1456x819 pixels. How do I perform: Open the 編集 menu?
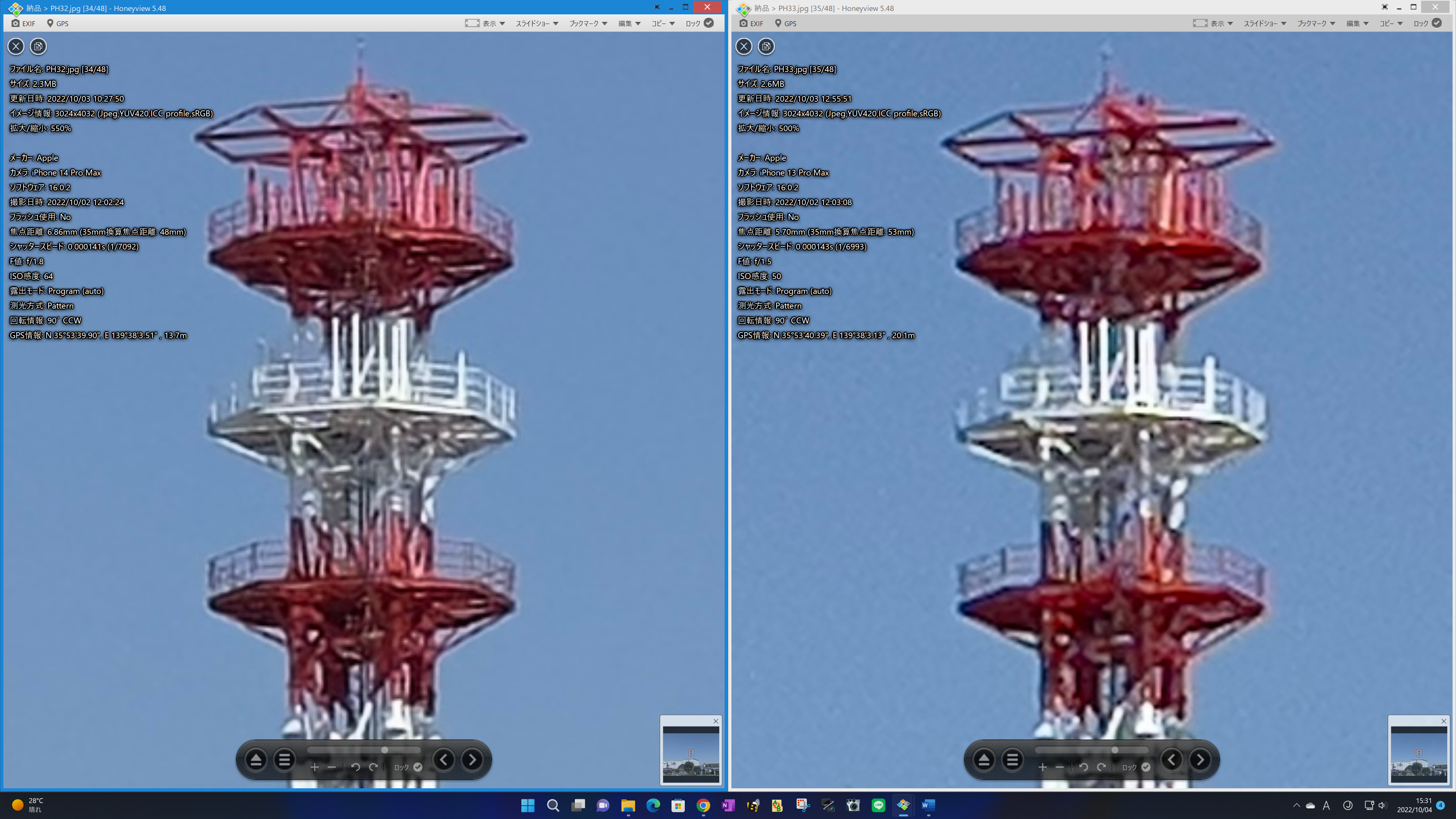pos(626,23)
